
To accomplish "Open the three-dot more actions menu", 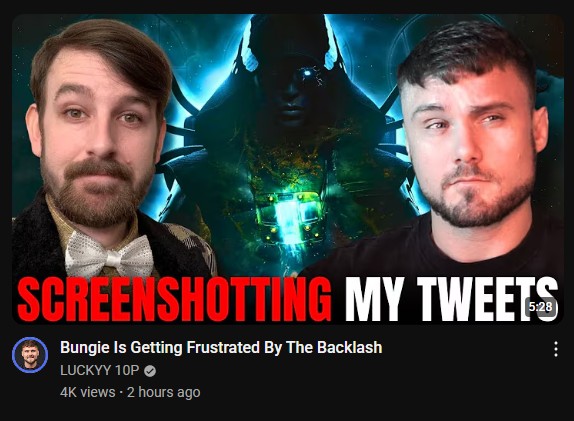I will tap(556, 349).
